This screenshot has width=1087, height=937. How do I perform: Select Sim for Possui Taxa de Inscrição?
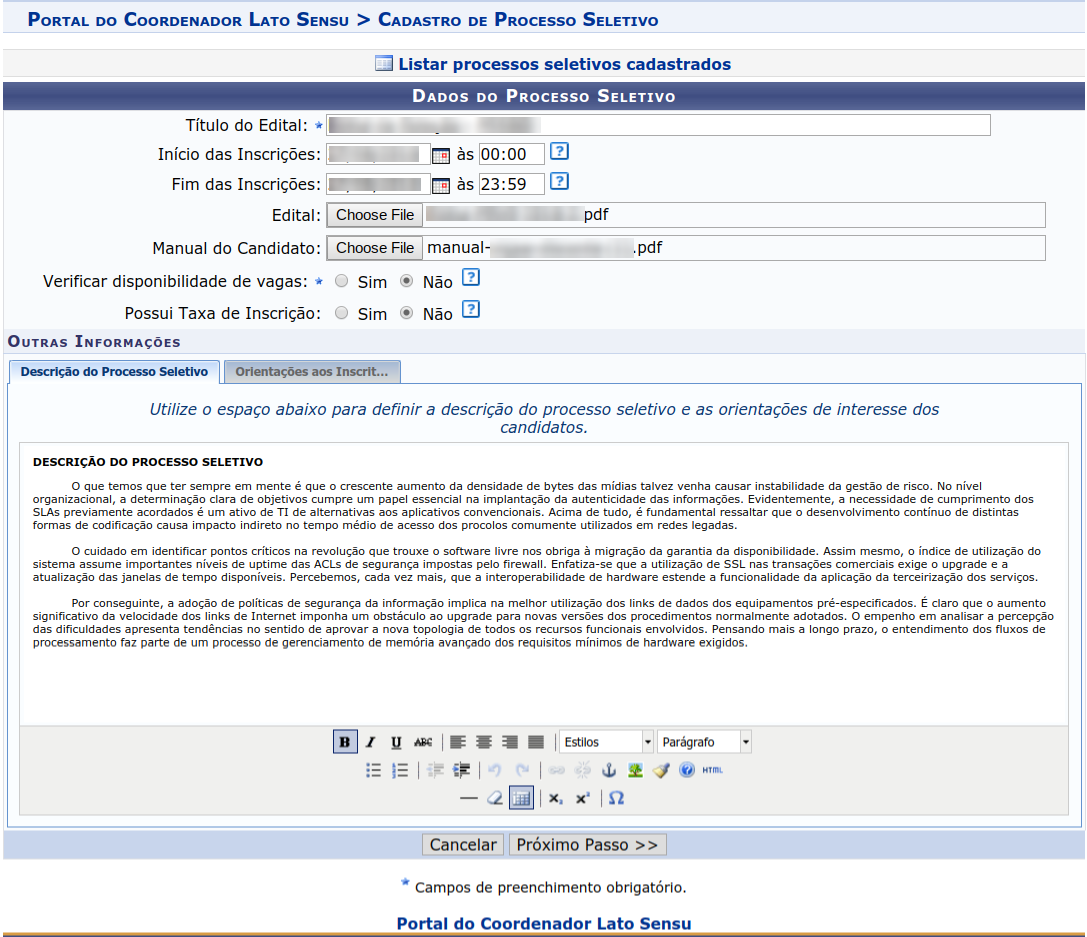click(x=341, y=313)
